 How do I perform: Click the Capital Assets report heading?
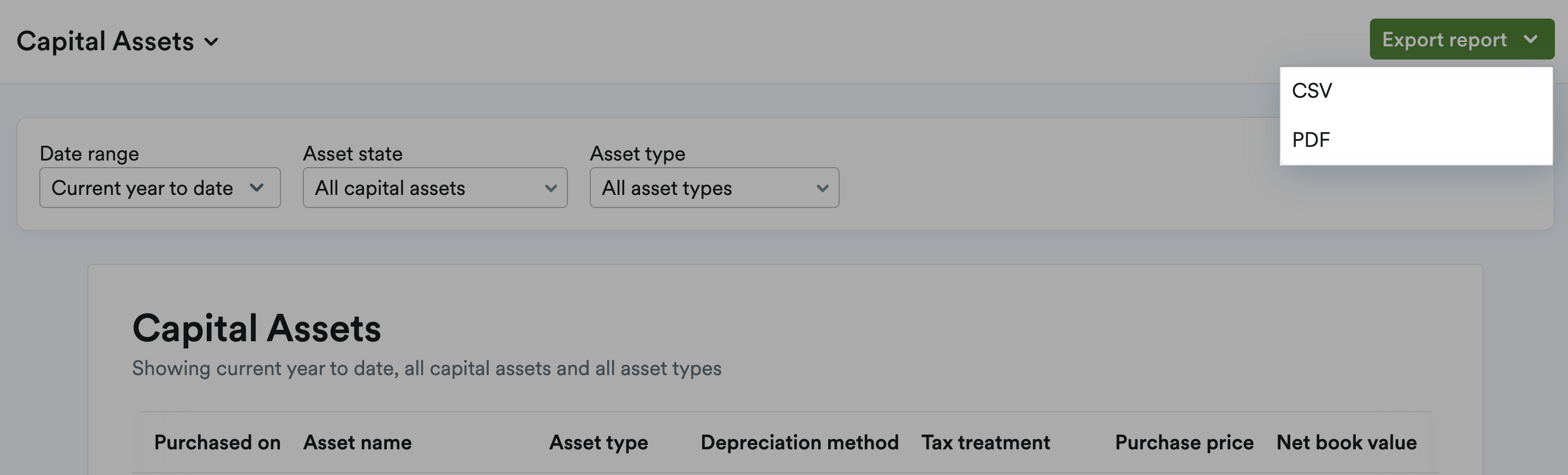(258, 328)
